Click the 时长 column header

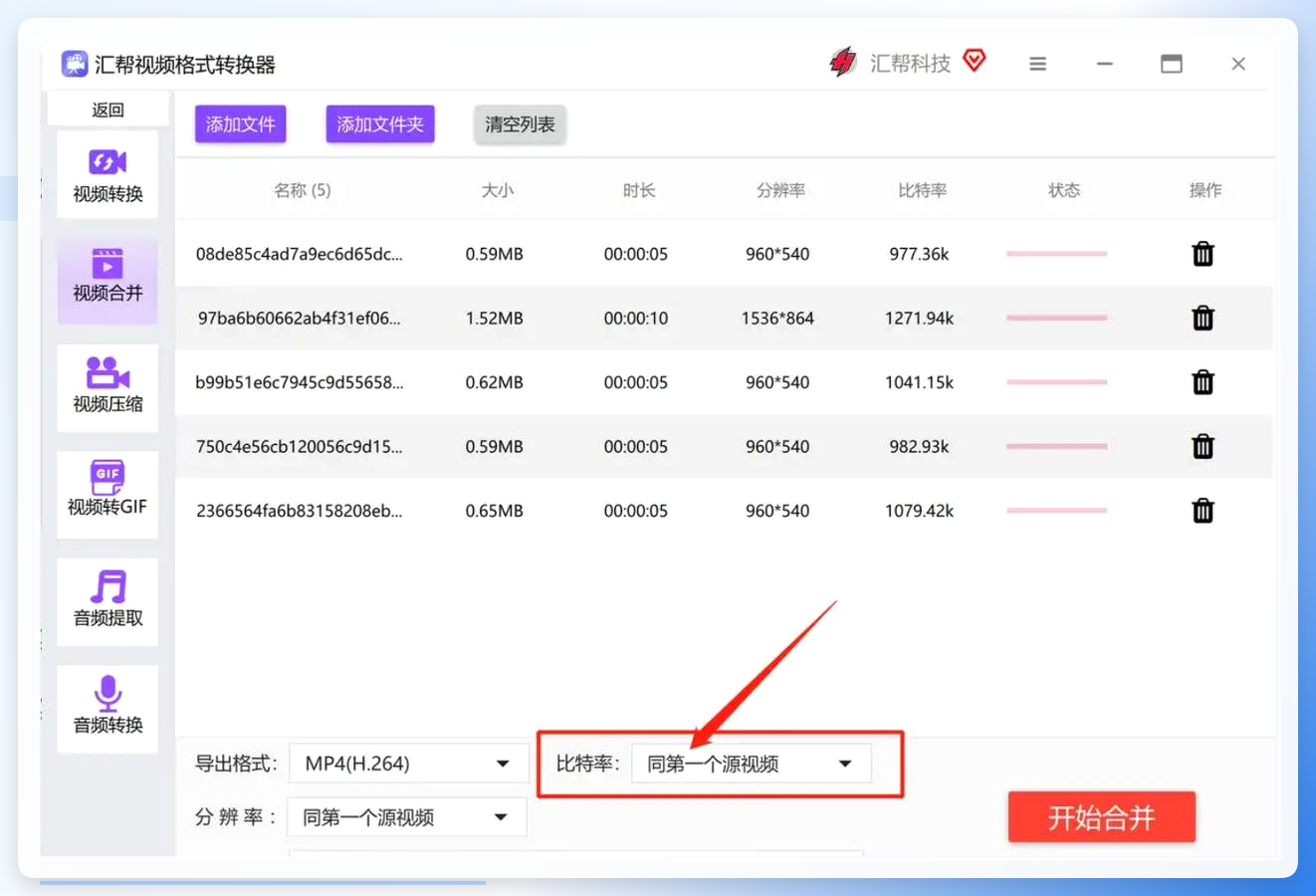point(638,190)
